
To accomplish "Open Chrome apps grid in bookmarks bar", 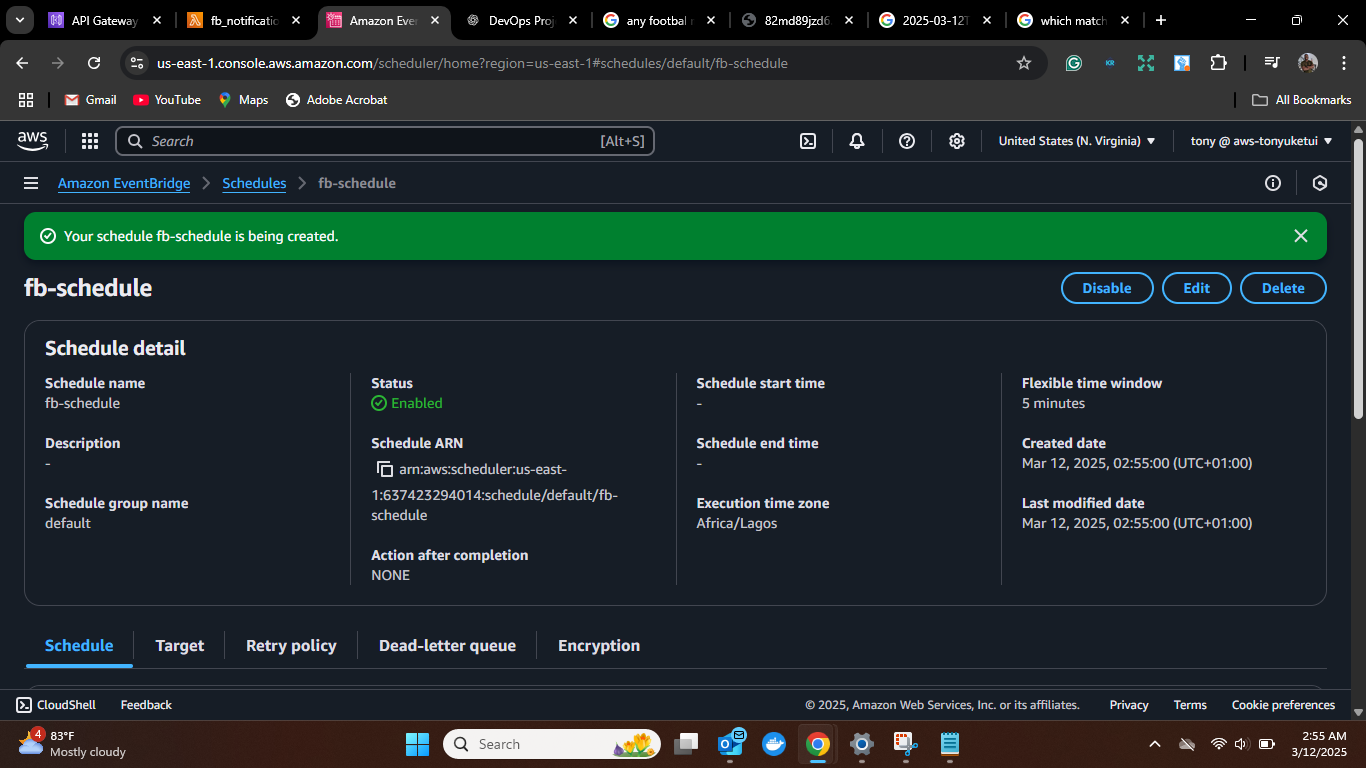I will pyautogui.click(x=26, y=100).
